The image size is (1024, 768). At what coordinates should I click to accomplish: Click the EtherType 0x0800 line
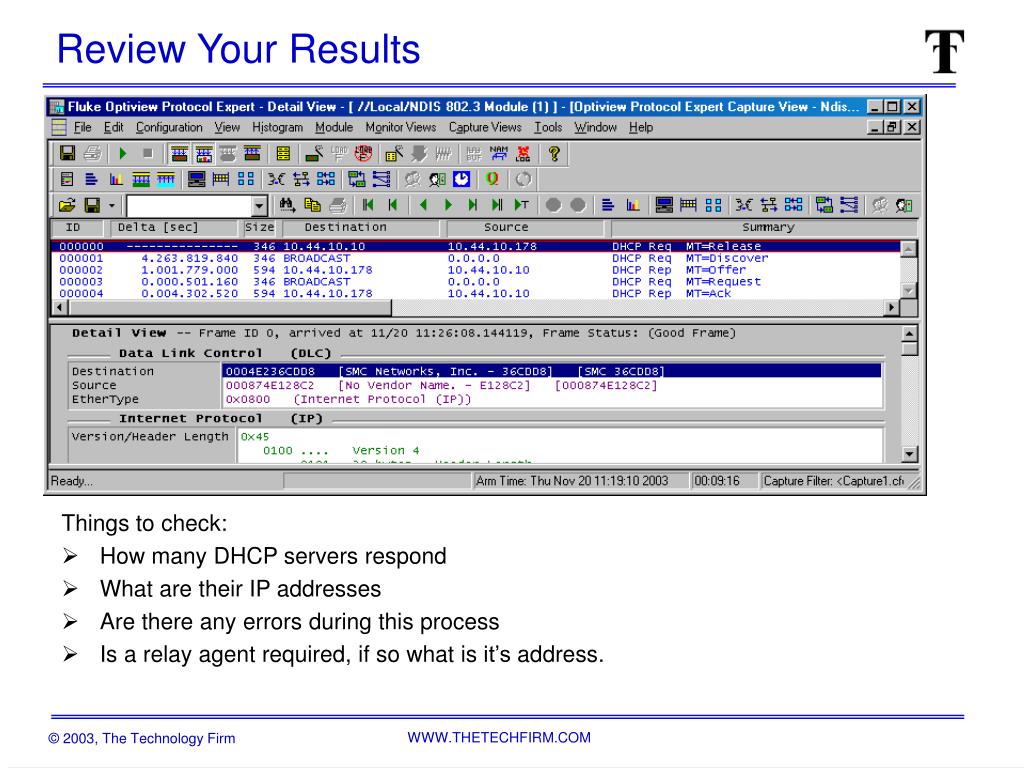348,399
